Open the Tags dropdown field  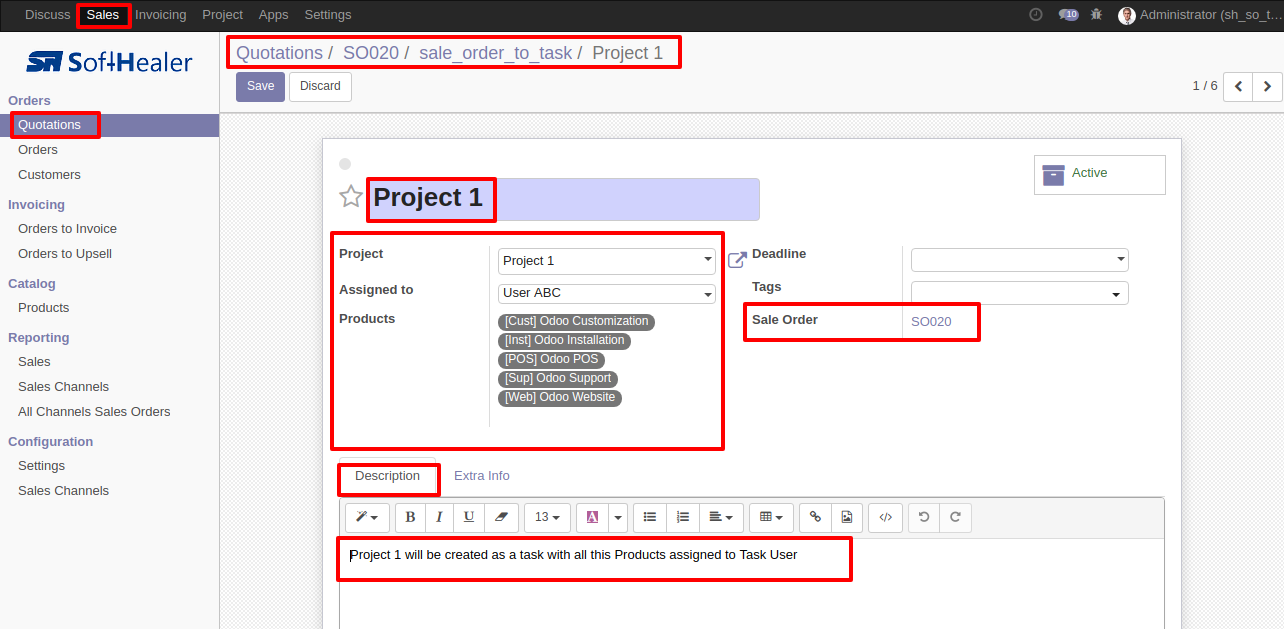point(1020,293)
